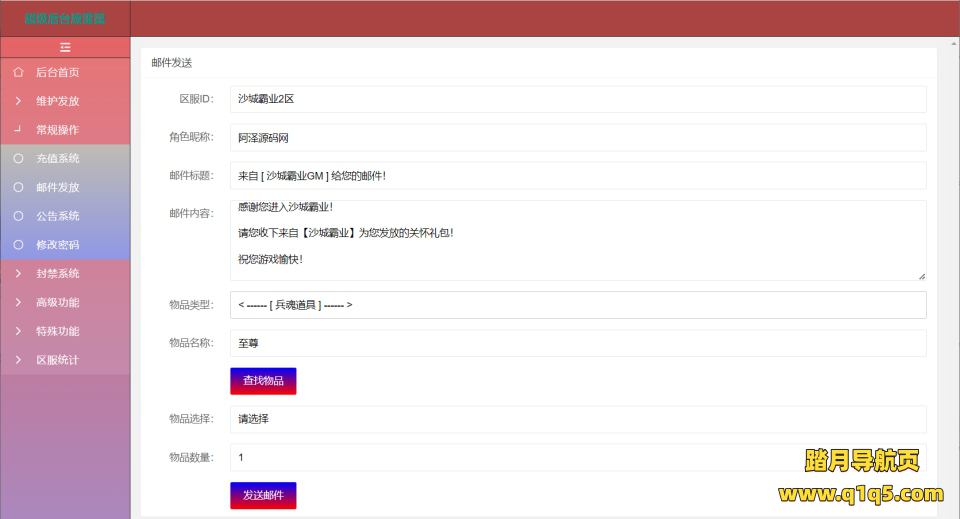The height and width of the screenshot is (519, 960).
Task: Click the home icon beside 后台首页
Action: [x=18, y=72]
